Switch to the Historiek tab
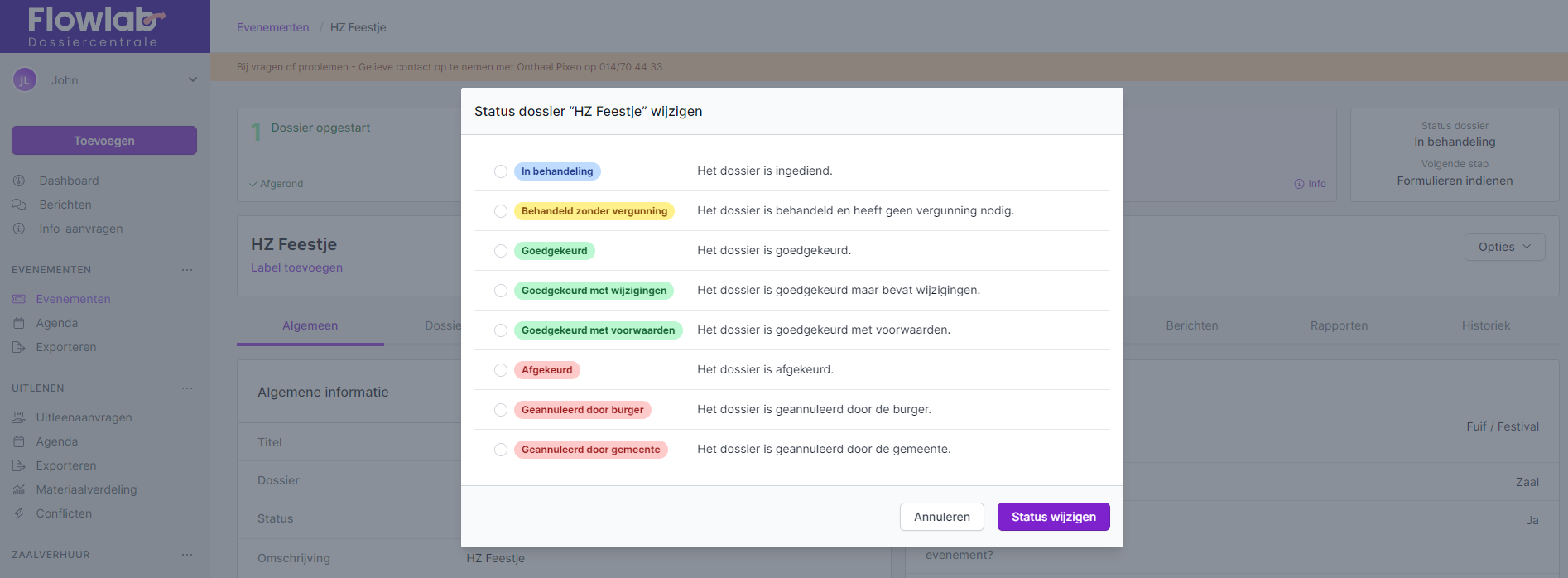The width and height of the screenshot is (1568, 578). pyautogui.click(x=1485, y=325)
